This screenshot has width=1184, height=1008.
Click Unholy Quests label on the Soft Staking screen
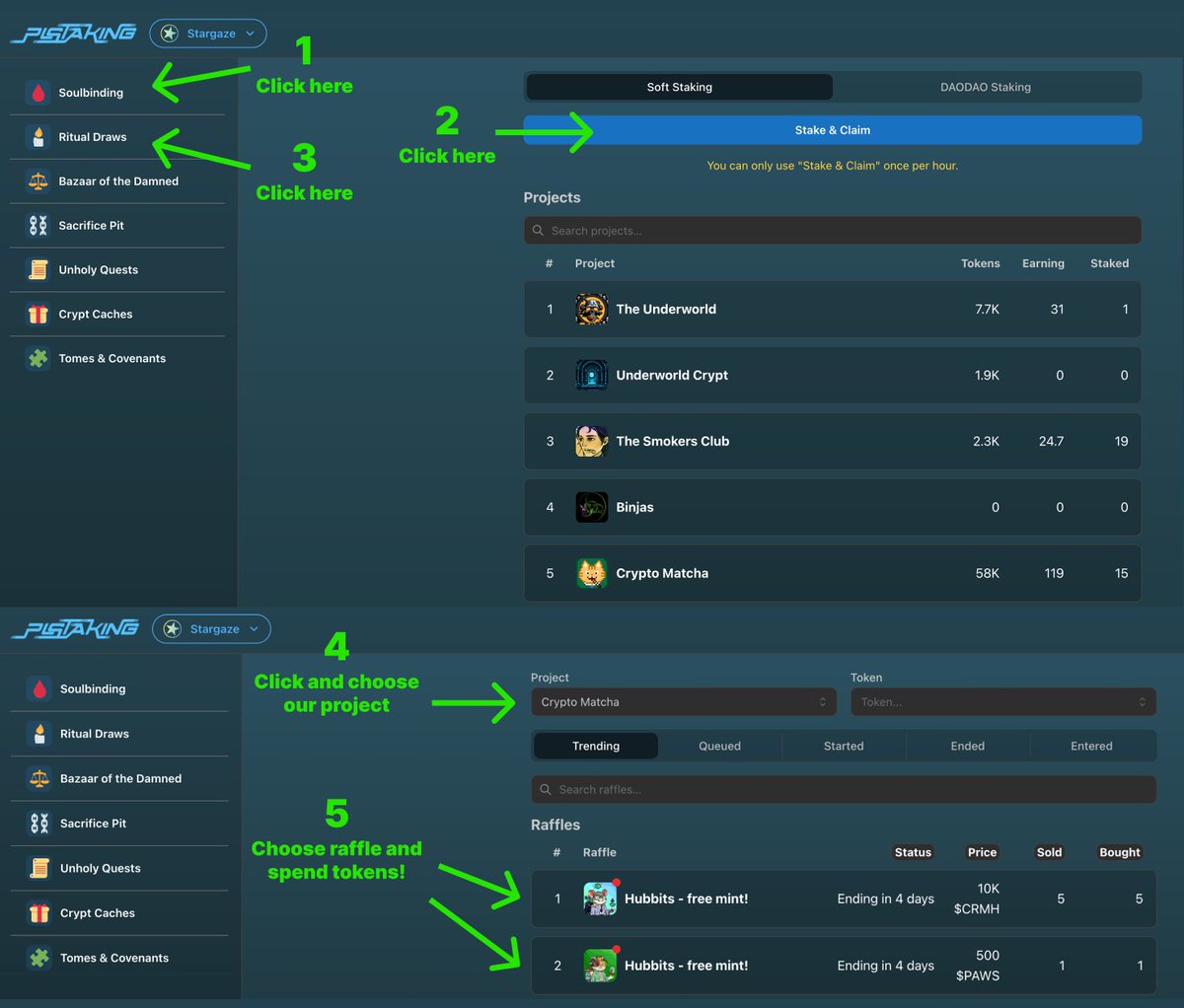[x=99, y=270]
